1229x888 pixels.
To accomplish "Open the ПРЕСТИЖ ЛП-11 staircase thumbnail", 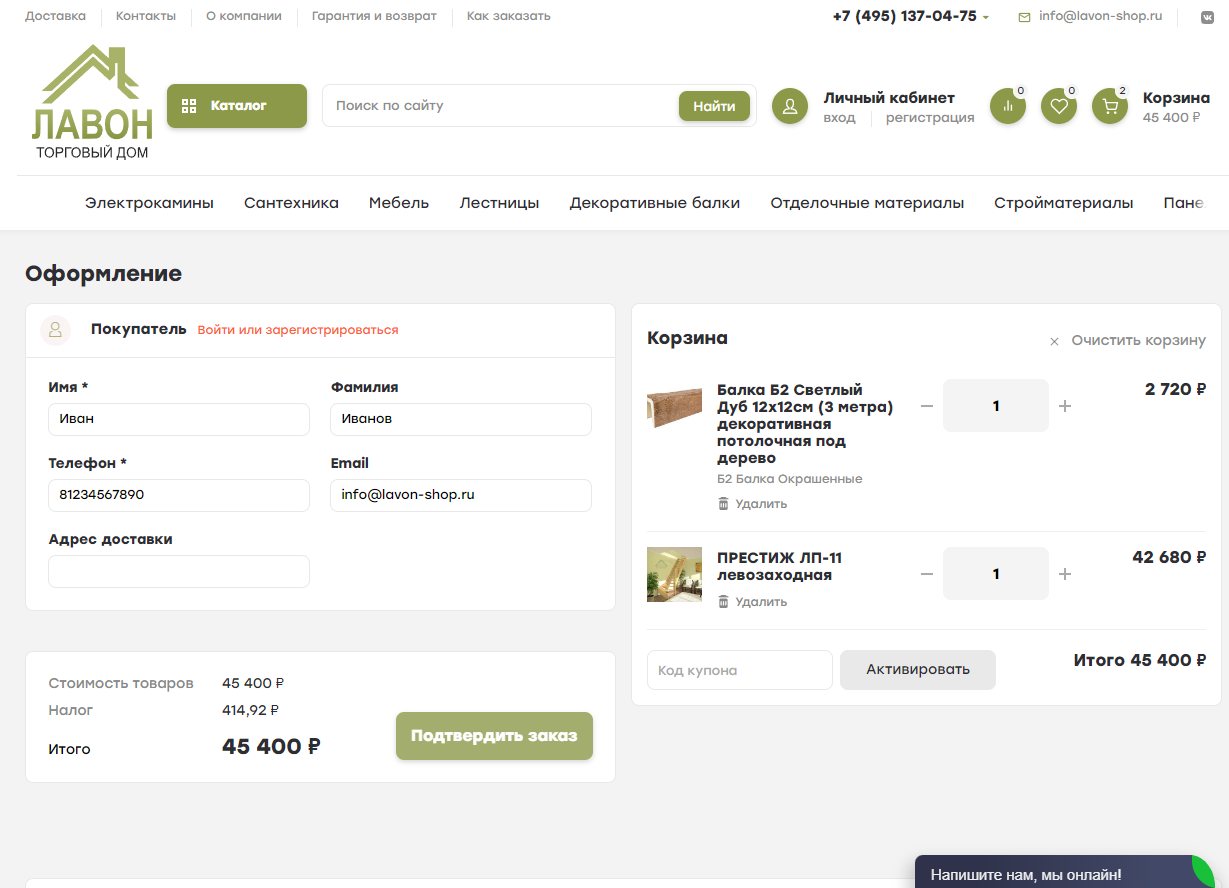I will (x=674, y=574).
